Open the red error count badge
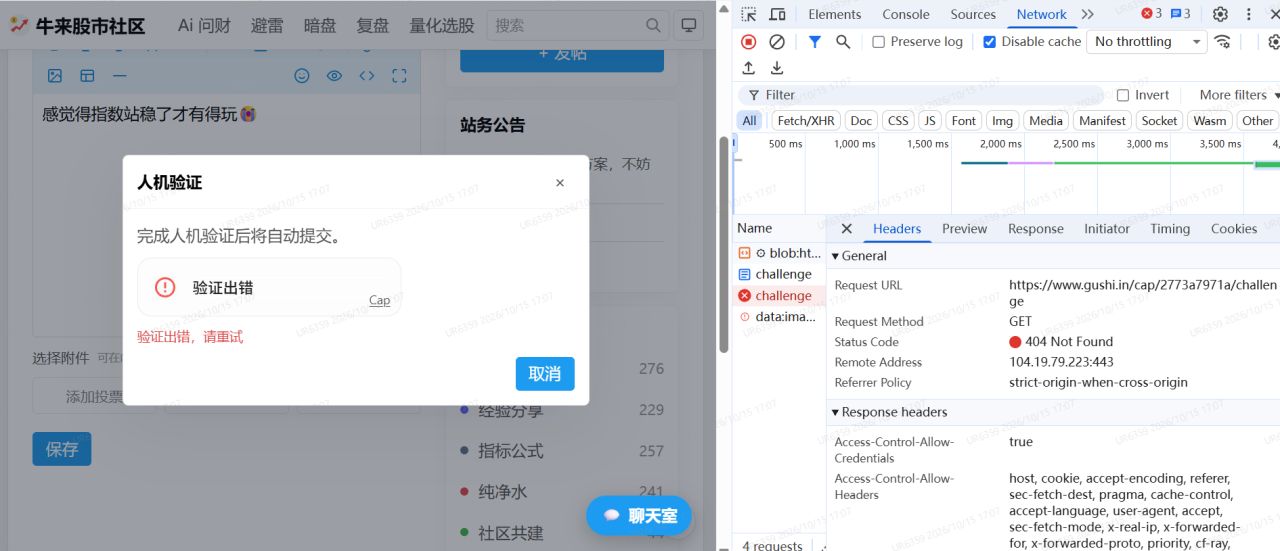 click(x=1151, y=14)
